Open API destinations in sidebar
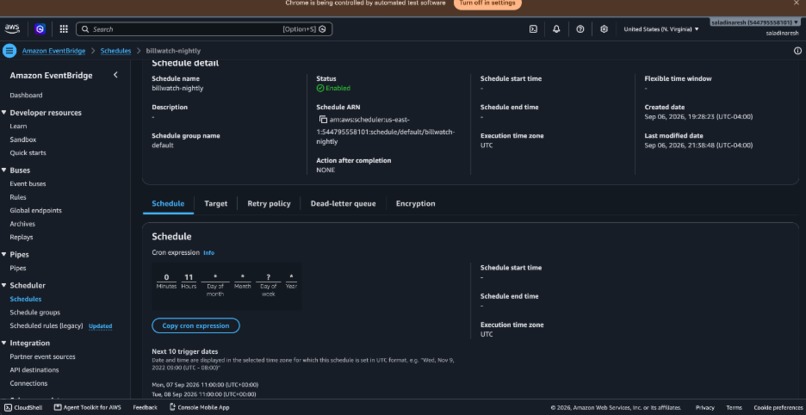806x415 pixels. [x=34, y=370]
